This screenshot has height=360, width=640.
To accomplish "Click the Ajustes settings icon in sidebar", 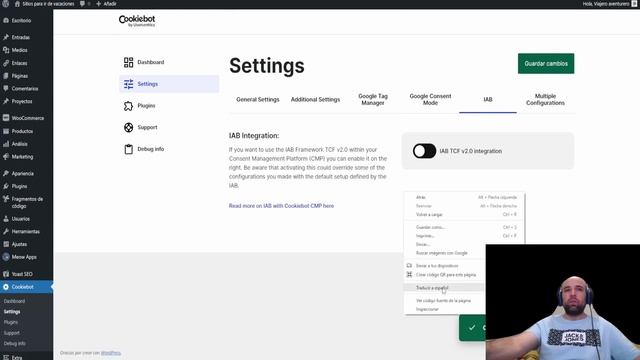I will [6, 244].
